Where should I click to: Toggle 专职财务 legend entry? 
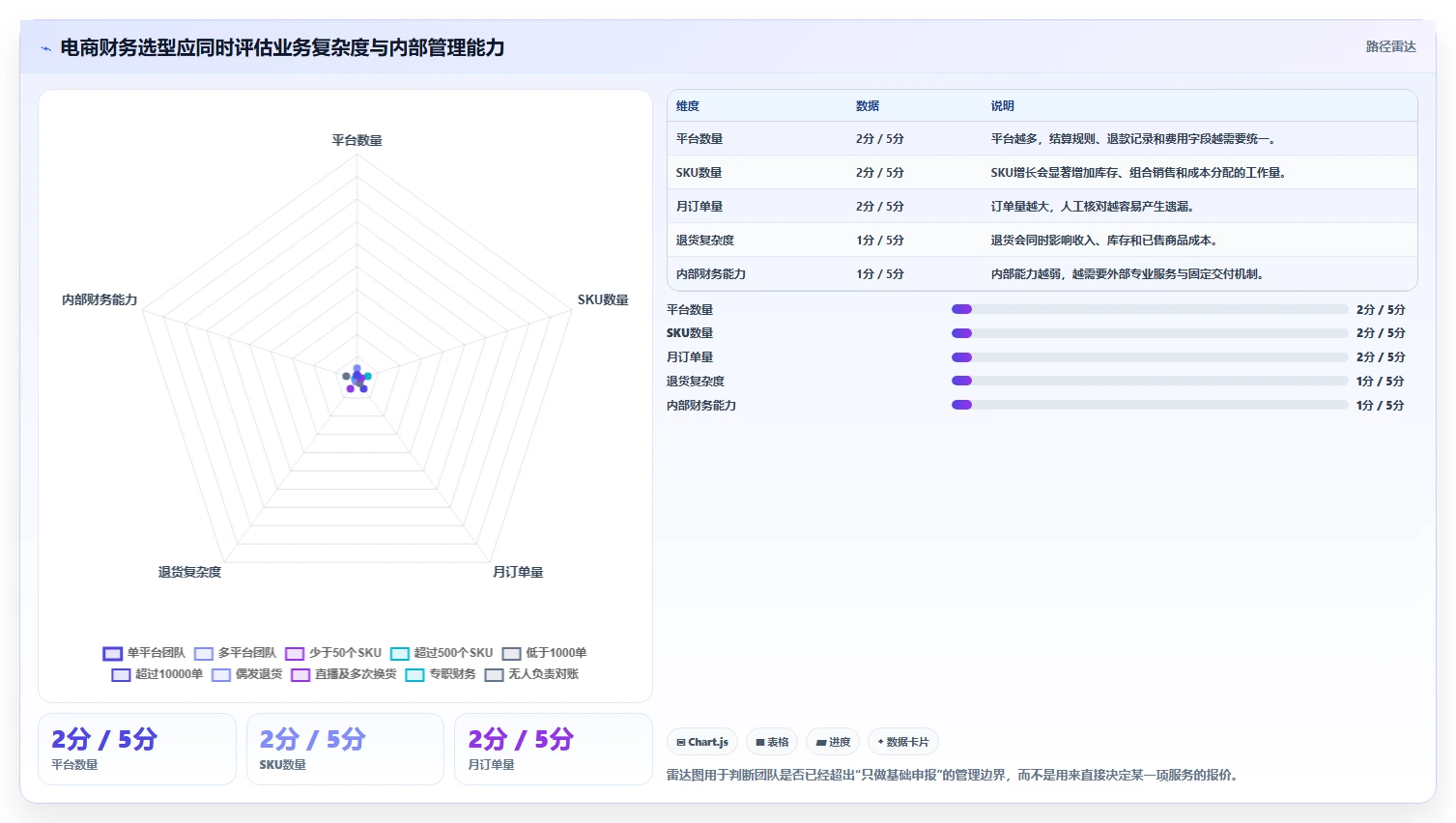[x=441, y=674]
